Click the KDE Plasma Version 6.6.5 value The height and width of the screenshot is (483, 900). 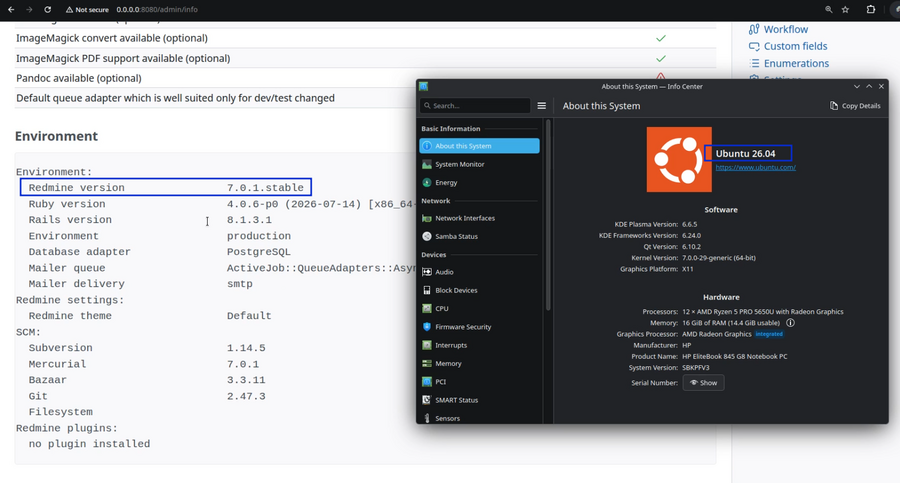point(689,225)
